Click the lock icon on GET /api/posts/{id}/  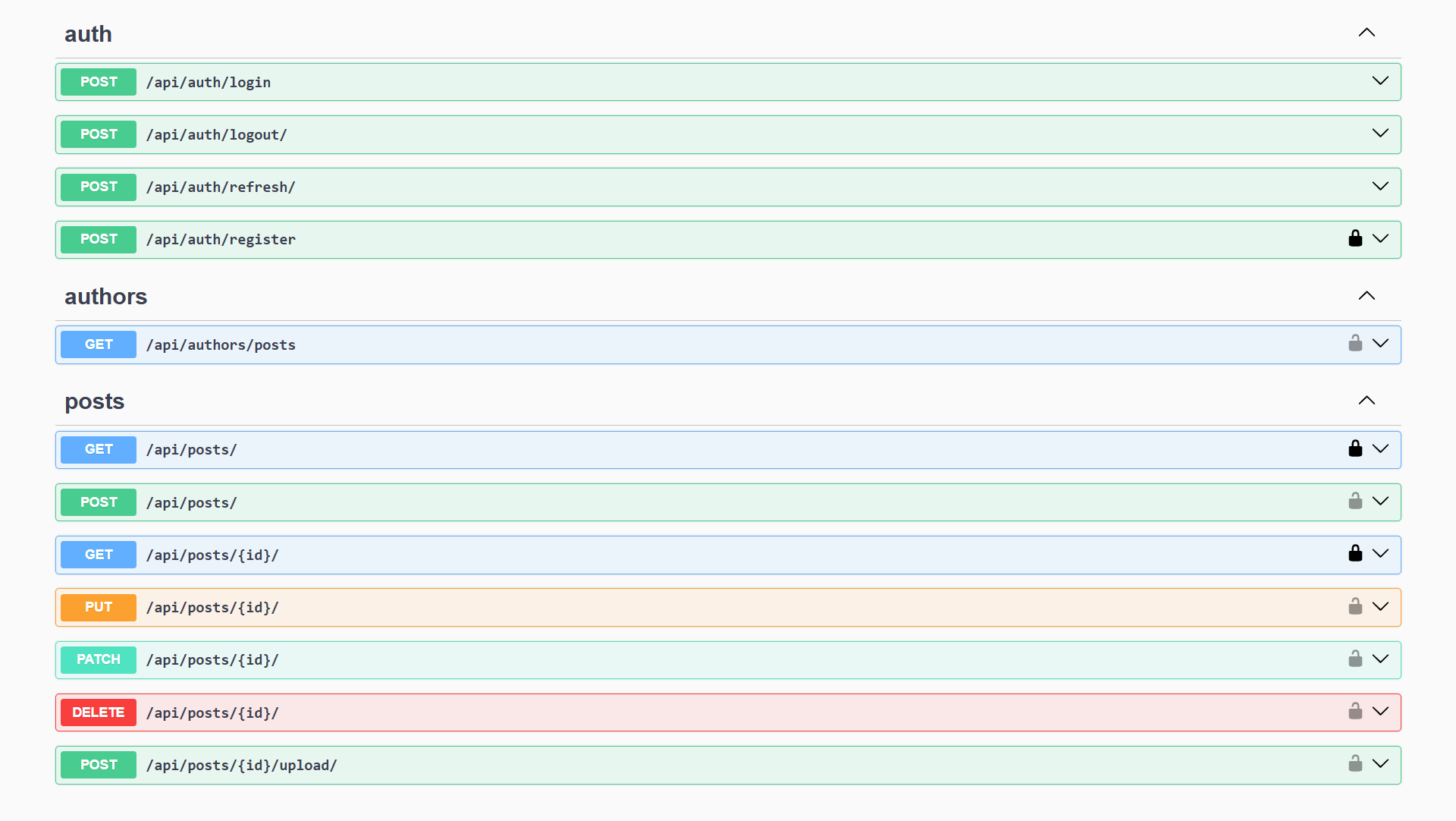[x=1355, y=553]
